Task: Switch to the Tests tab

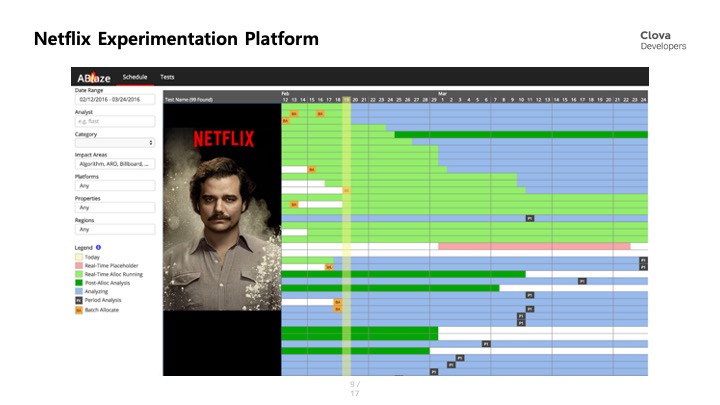Action: click(168, 77)
